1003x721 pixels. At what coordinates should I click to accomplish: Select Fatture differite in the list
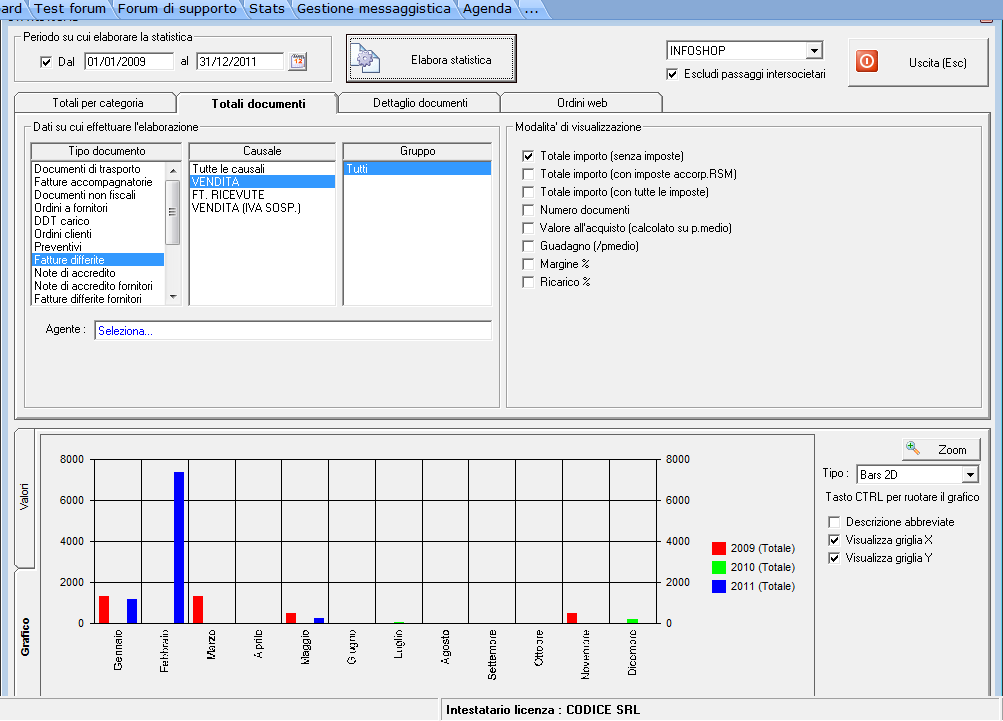(98, 260)
